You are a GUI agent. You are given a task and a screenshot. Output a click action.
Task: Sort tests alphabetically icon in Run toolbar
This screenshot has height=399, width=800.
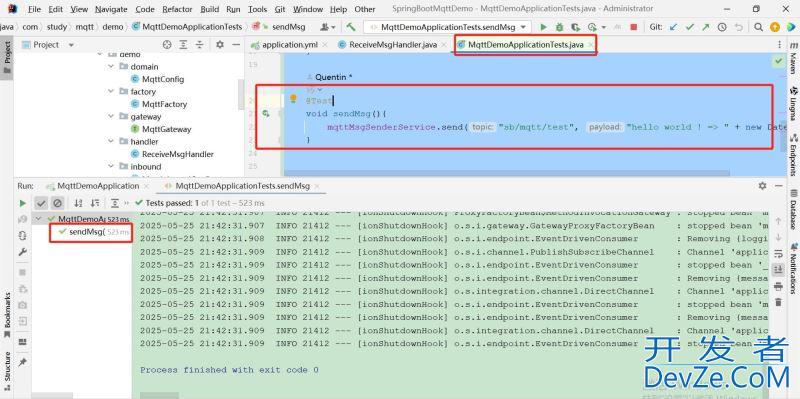click(x=78, y=203)
